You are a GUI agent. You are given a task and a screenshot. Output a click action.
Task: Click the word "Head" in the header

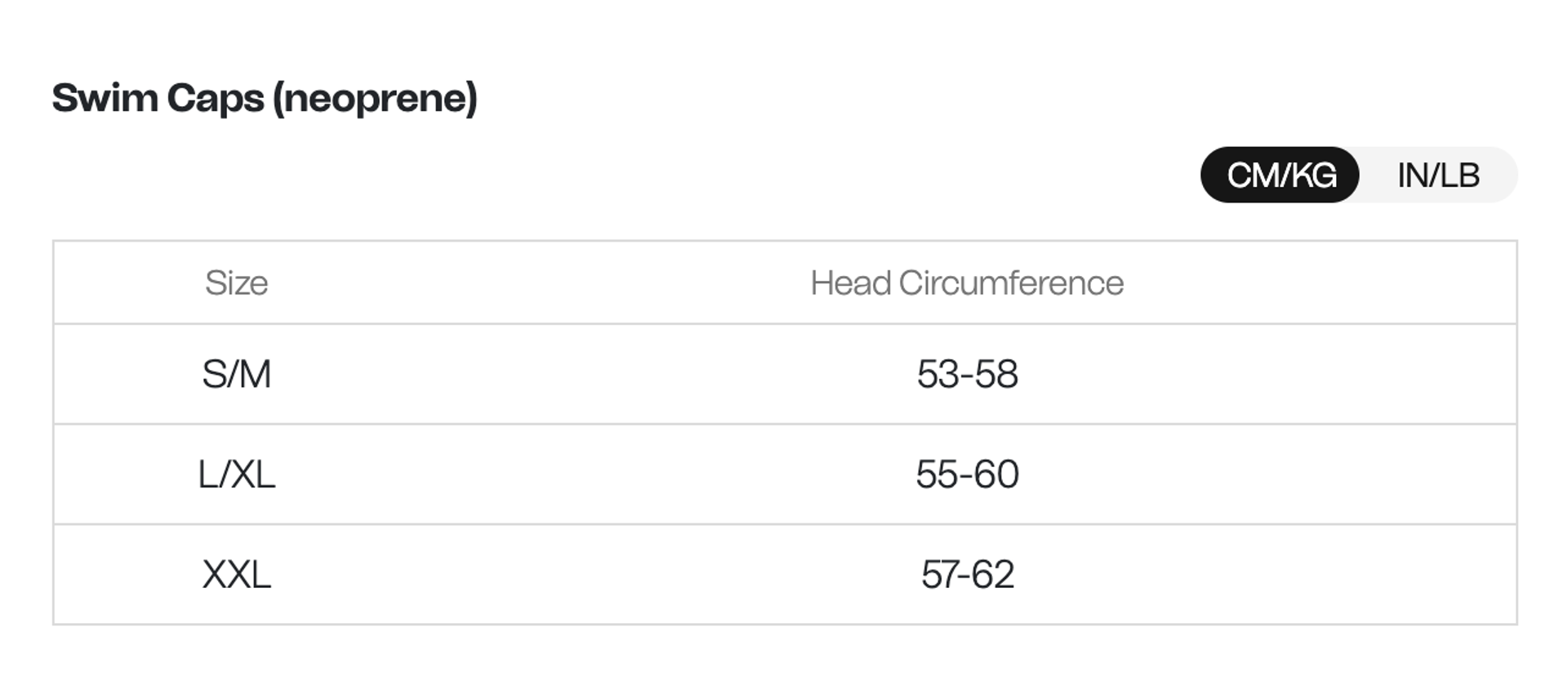[850, 283]
